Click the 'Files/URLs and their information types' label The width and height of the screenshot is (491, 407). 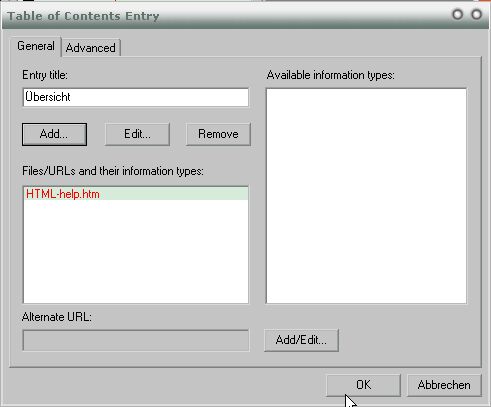point(113,171)
